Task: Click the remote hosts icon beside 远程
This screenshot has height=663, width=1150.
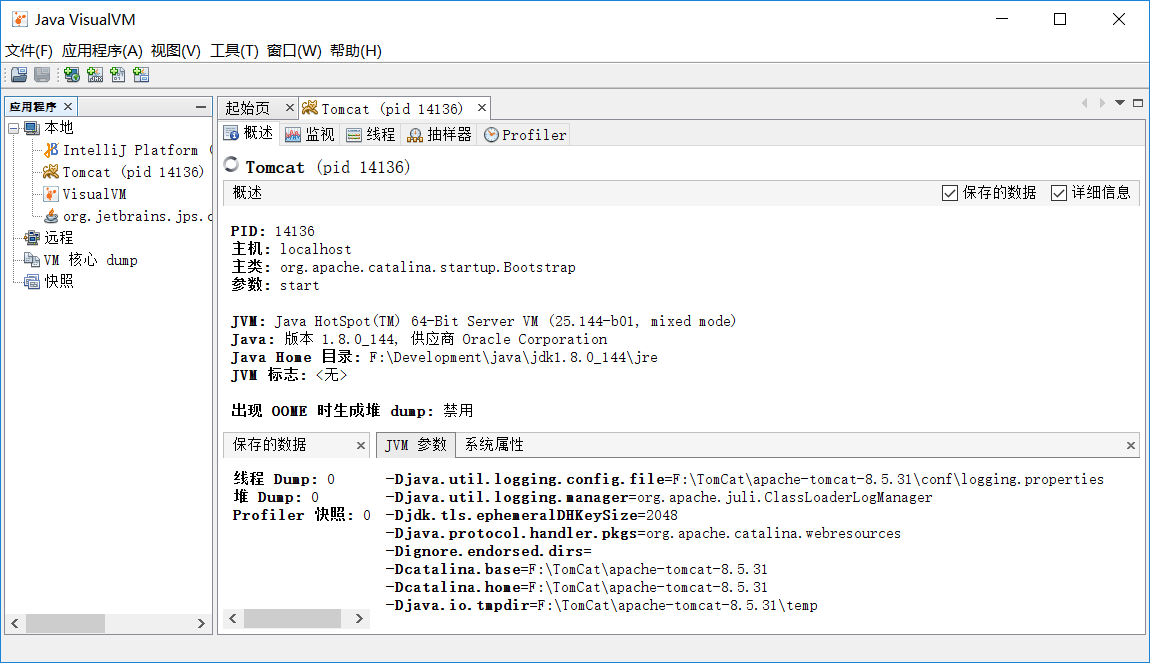Action: (x=32, y=238)
